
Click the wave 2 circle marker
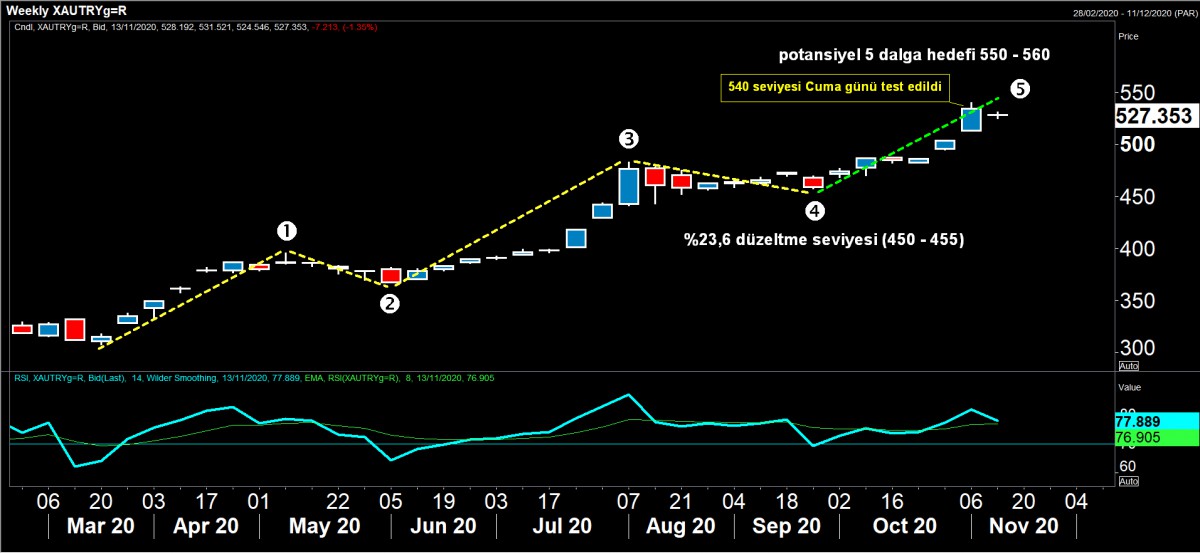pos(390,304)
